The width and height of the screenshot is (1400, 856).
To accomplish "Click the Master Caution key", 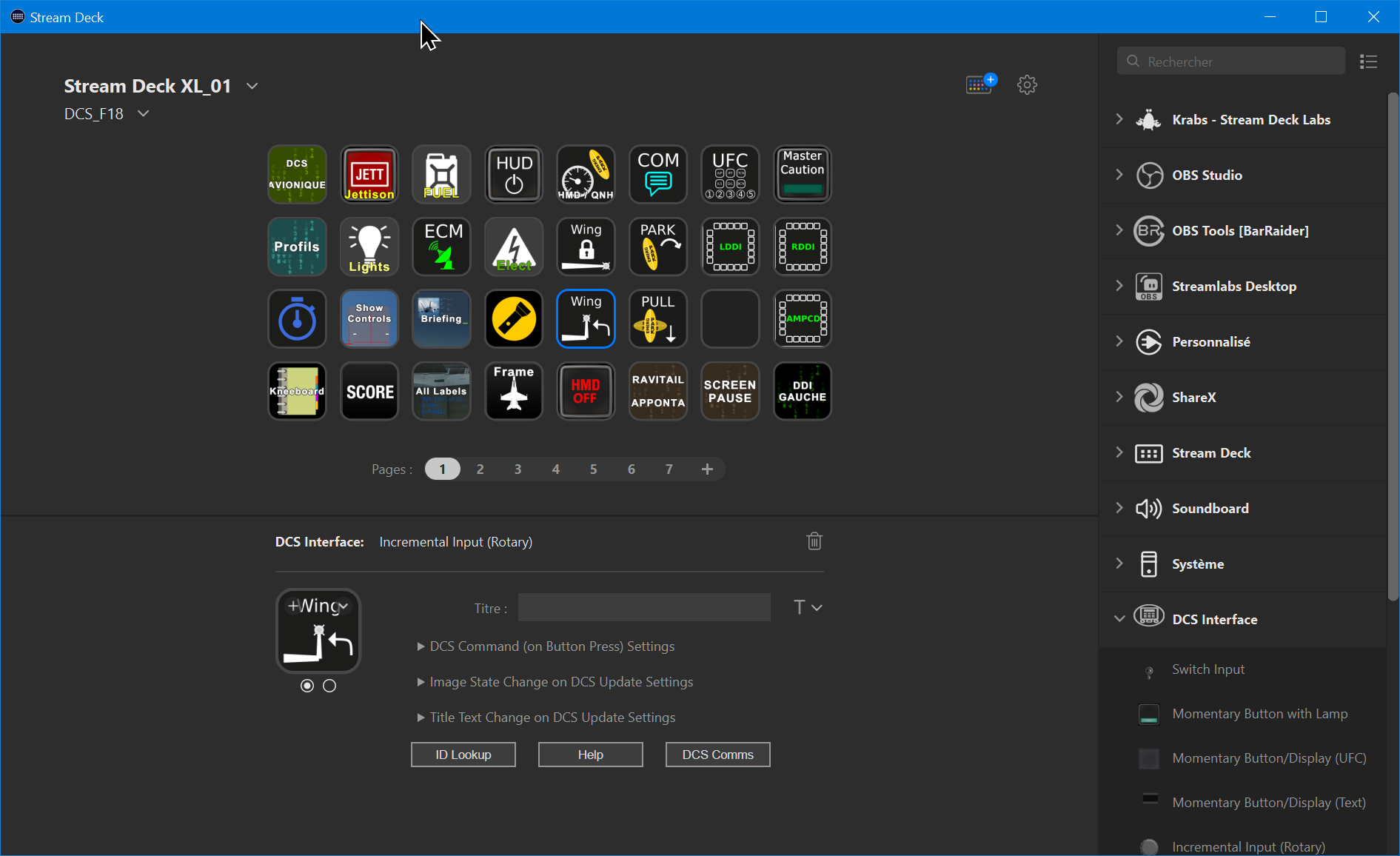I will [x=802, y=174].
